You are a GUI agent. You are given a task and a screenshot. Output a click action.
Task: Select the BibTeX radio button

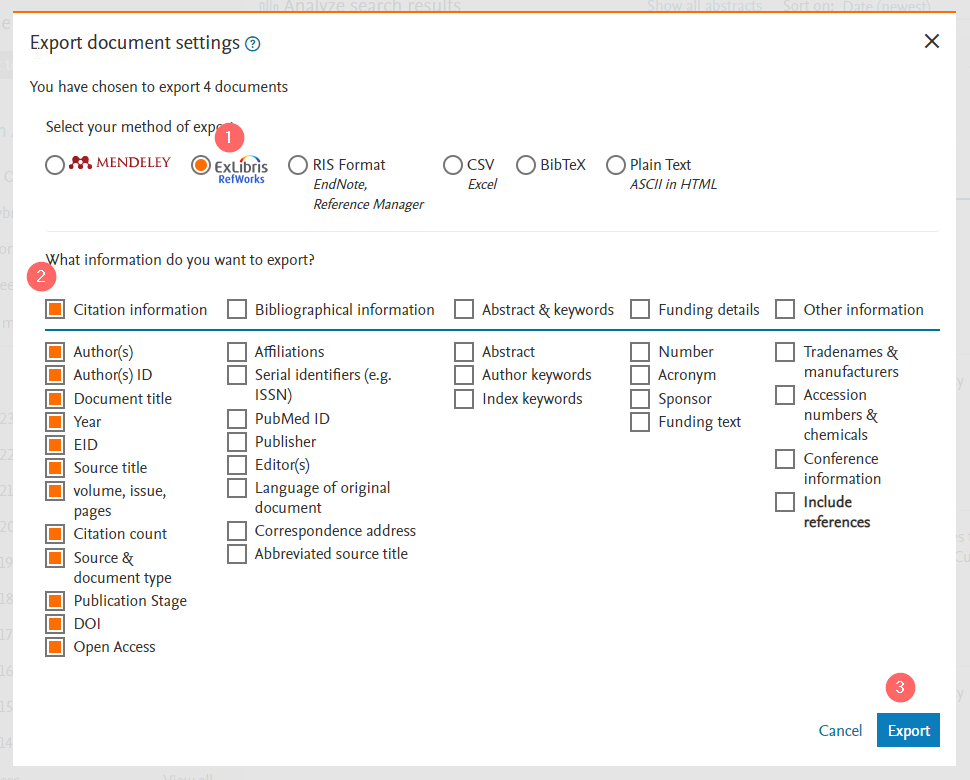[526, 165]
